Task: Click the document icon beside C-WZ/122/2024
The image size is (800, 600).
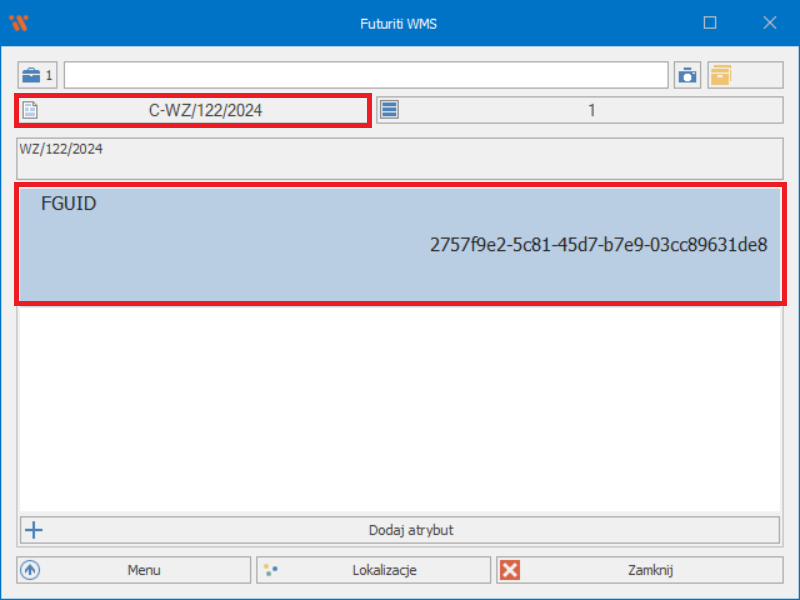Action: tap(30, 110)
